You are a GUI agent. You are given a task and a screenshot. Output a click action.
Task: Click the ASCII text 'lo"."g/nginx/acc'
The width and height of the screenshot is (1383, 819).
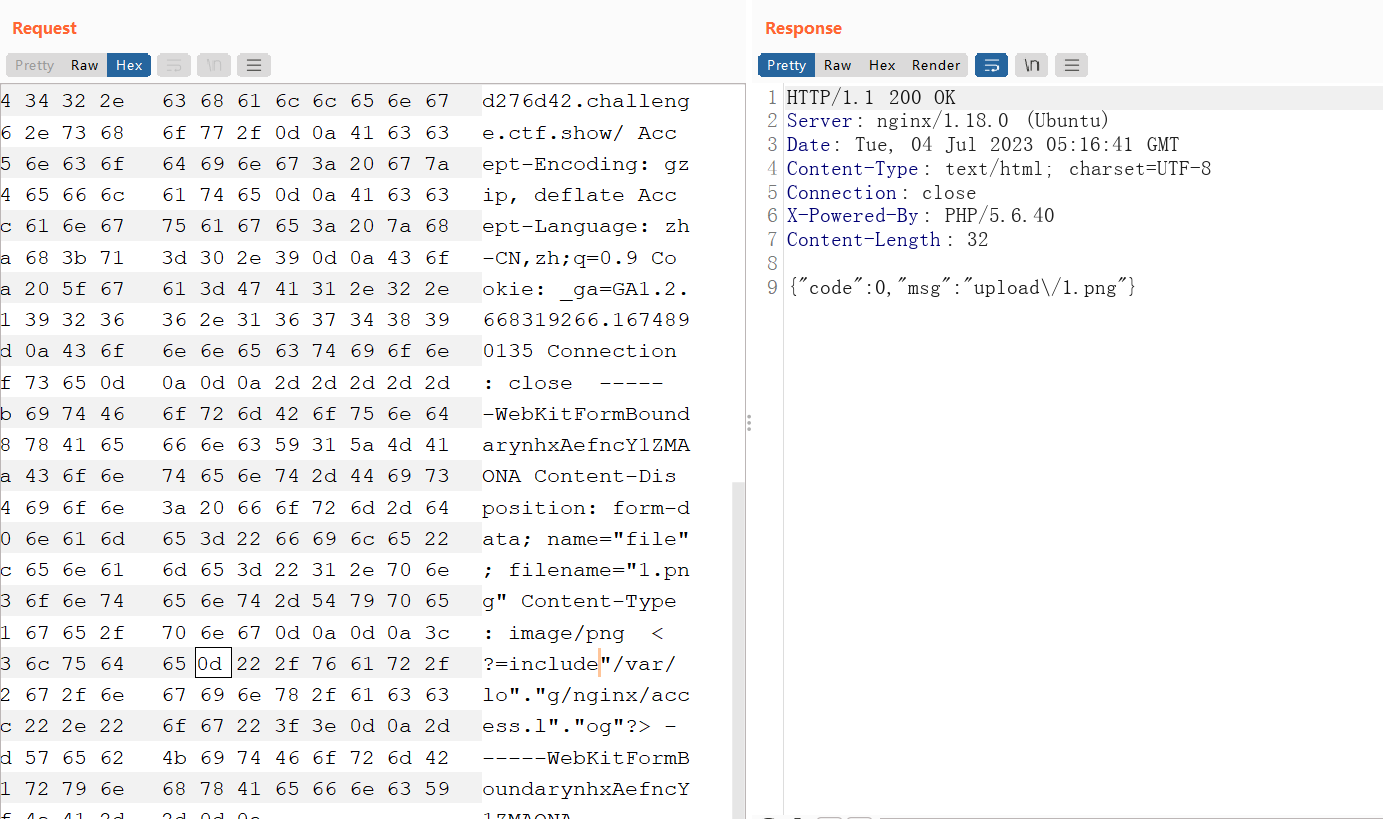coord(586,695)
